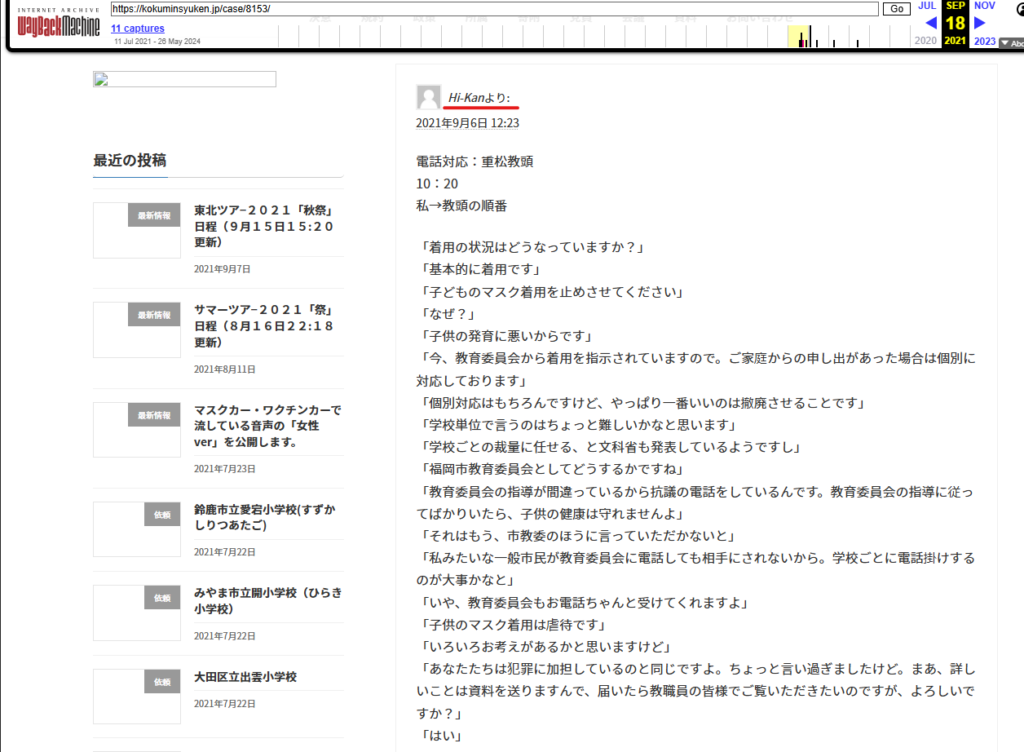Select NOV month in Wayback toolbar
The width and height of the screenshot is (1024, 752).
pyautogui.click(x=984, y=6)
